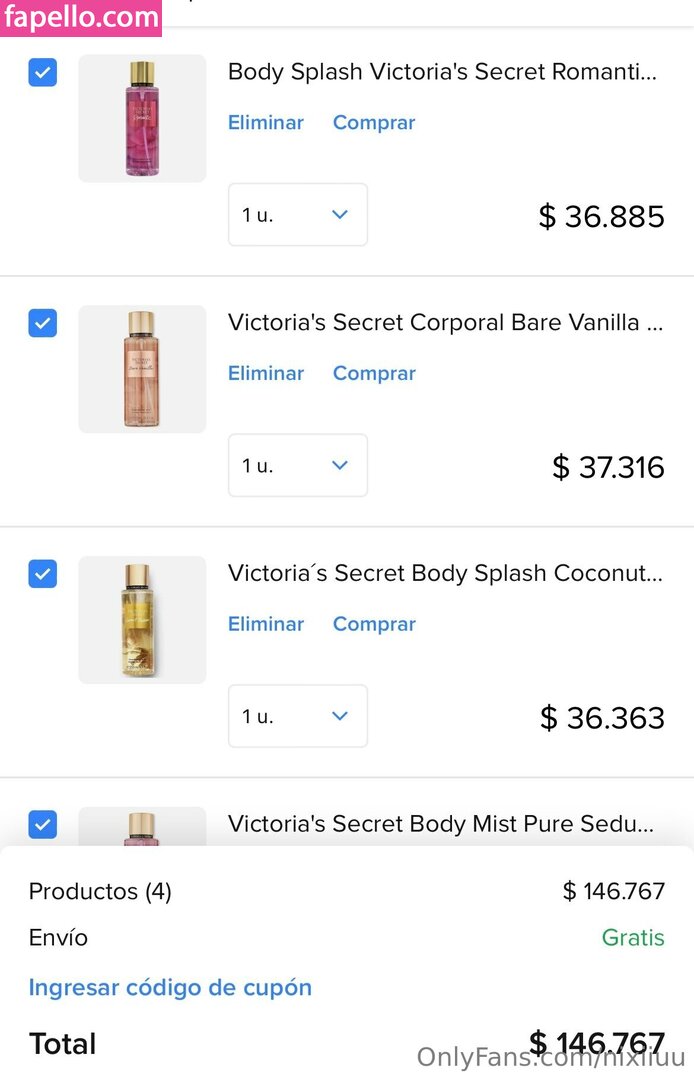Change quantity of Coconut body splash
Viewport: 694px width, 1080px height.
[297, 717]
